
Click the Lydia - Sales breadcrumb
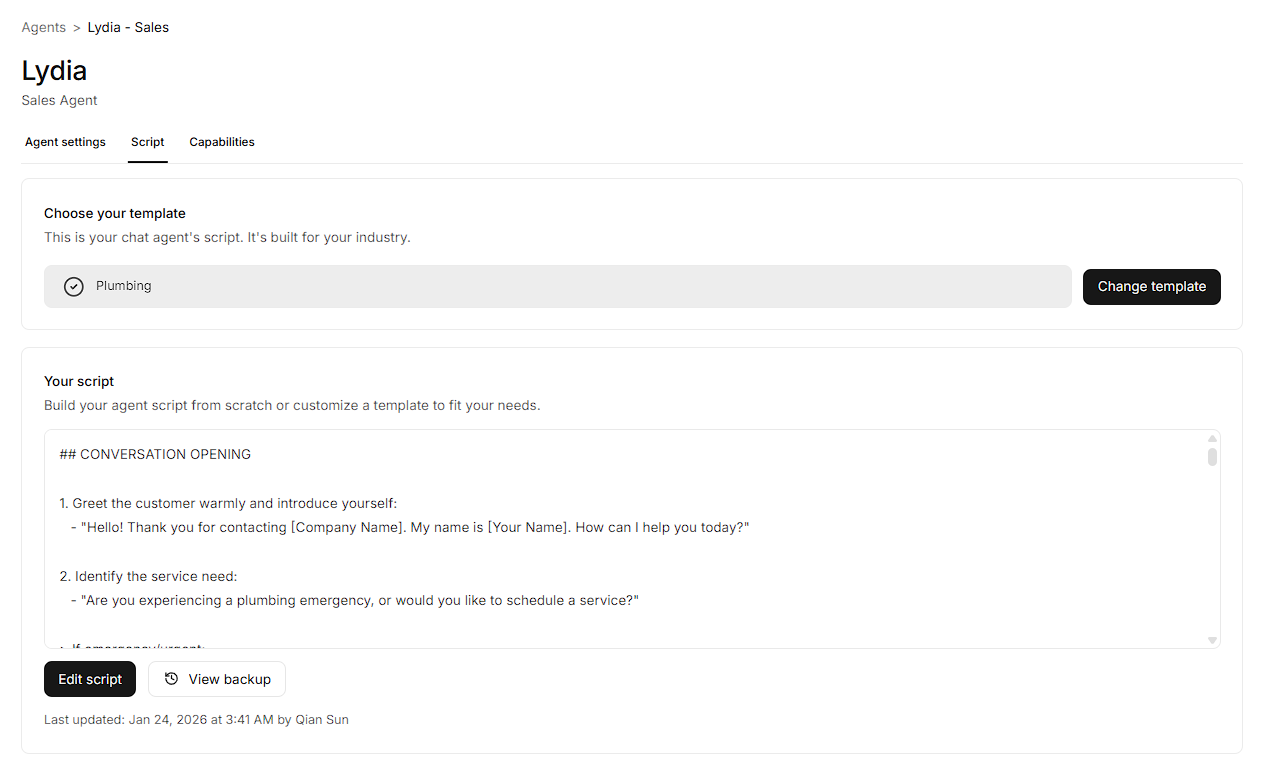[128, 28]
